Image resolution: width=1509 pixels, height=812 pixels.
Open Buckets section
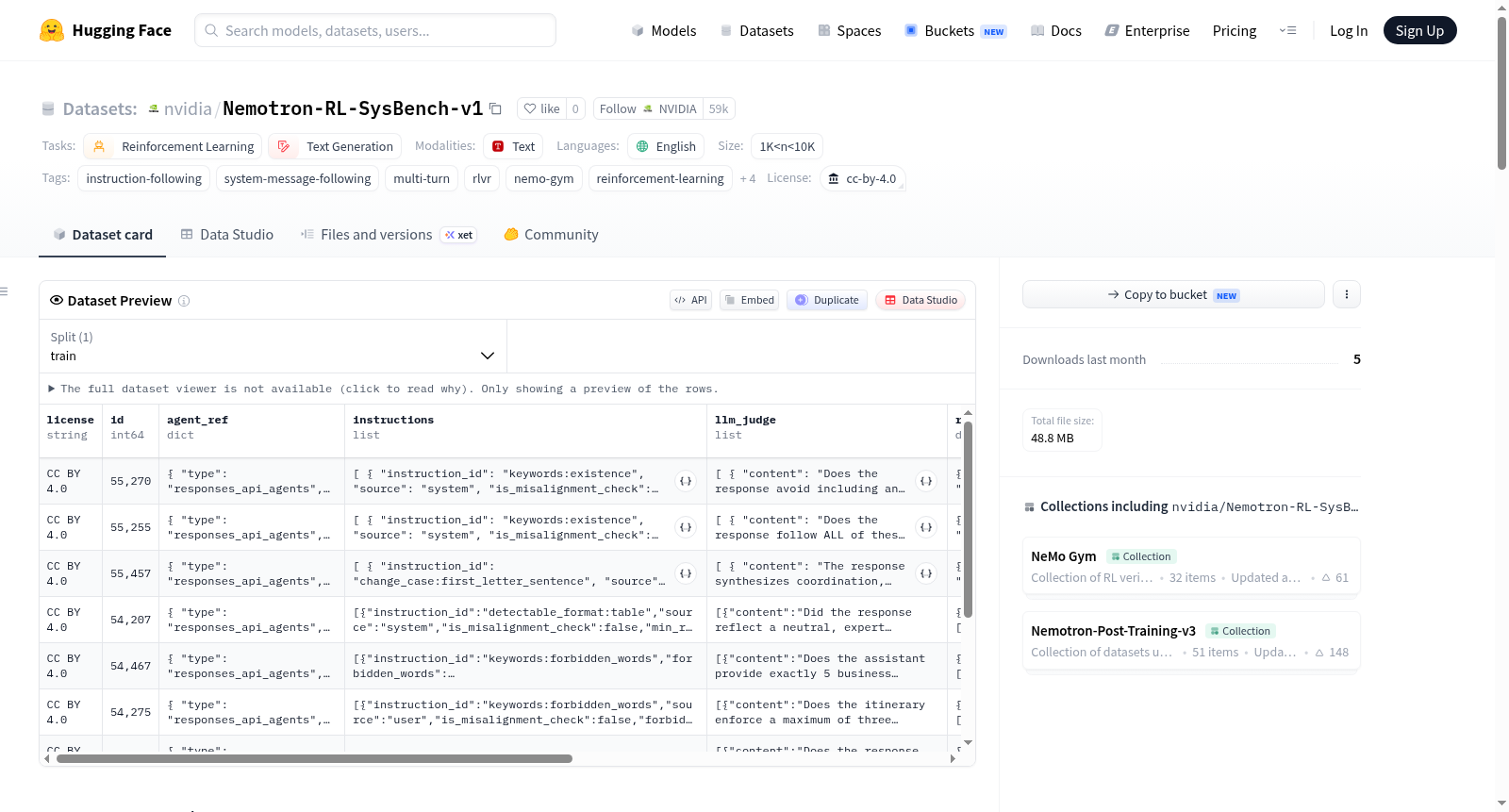(955, 30)
